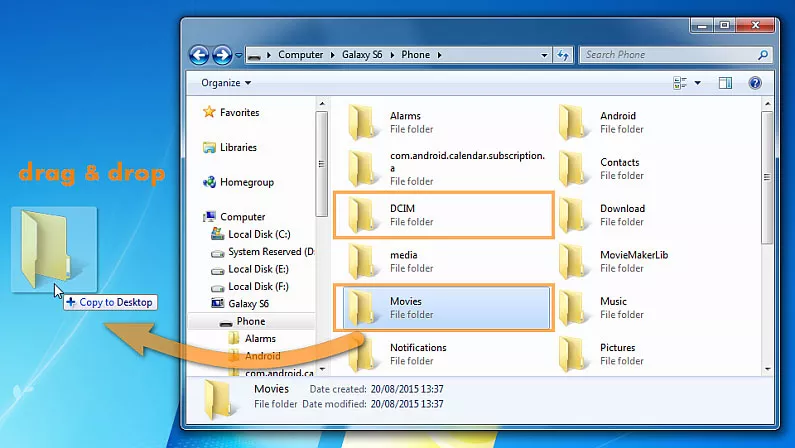The image size is (795, 448).
Task: Expand the view options dropdown arrow
Action: tap(698, 83)
